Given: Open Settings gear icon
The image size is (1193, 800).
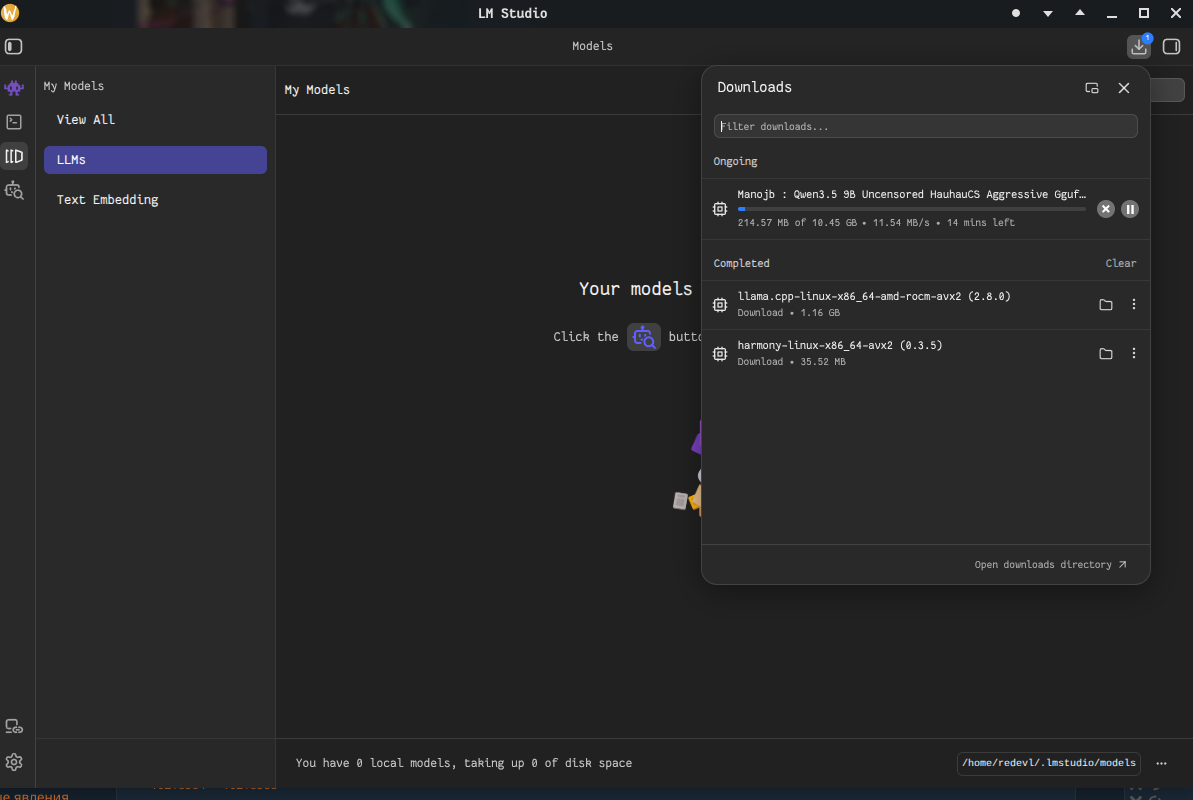Looking at the screenshot, I should [14, 762].
